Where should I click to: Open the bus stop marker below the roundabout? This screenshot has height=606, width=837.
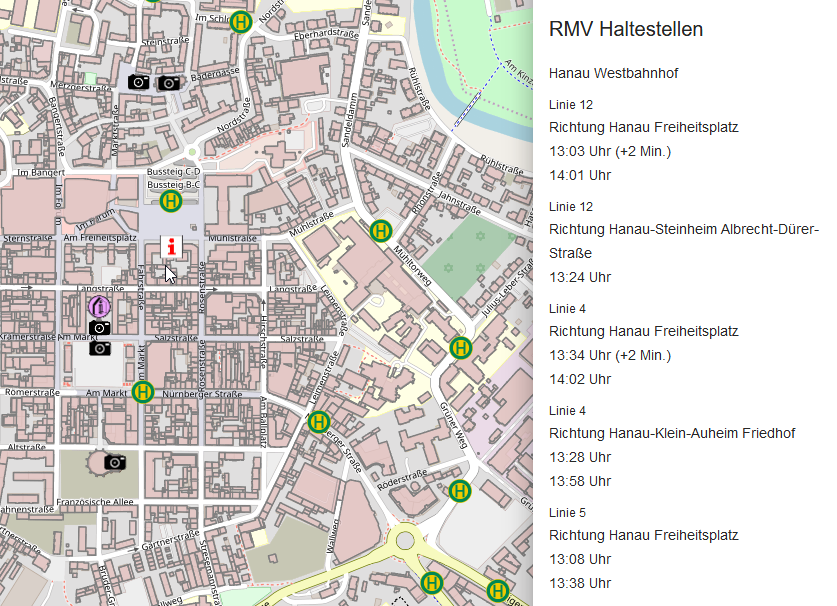point(431,583)
